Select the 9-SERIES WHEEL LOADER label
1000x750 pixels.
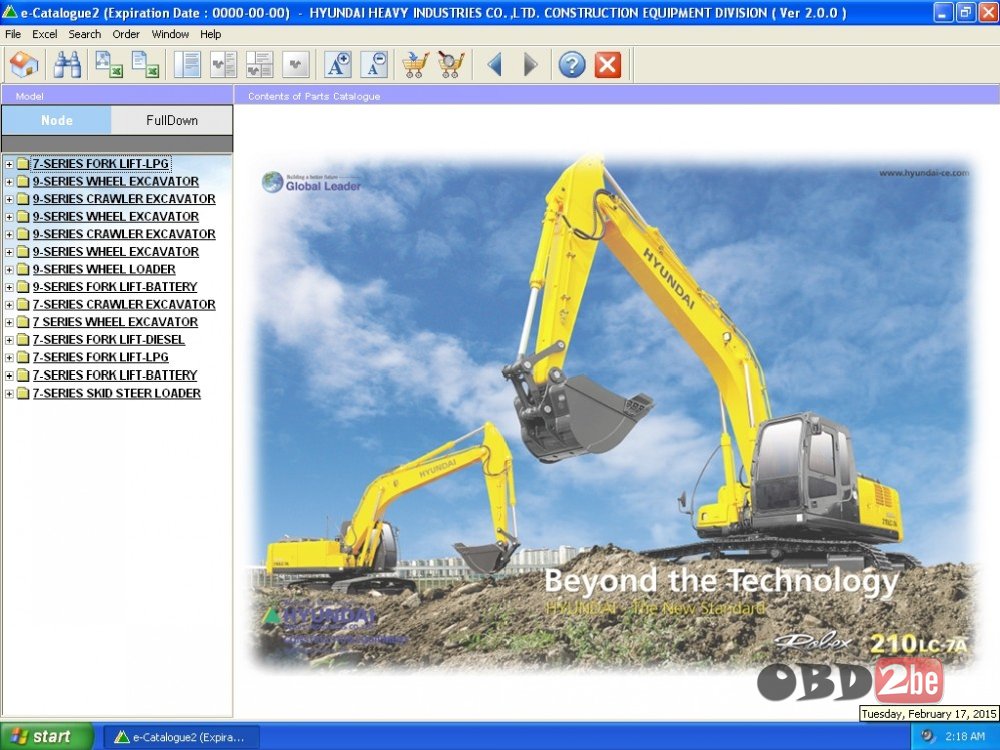click(104, 269)
